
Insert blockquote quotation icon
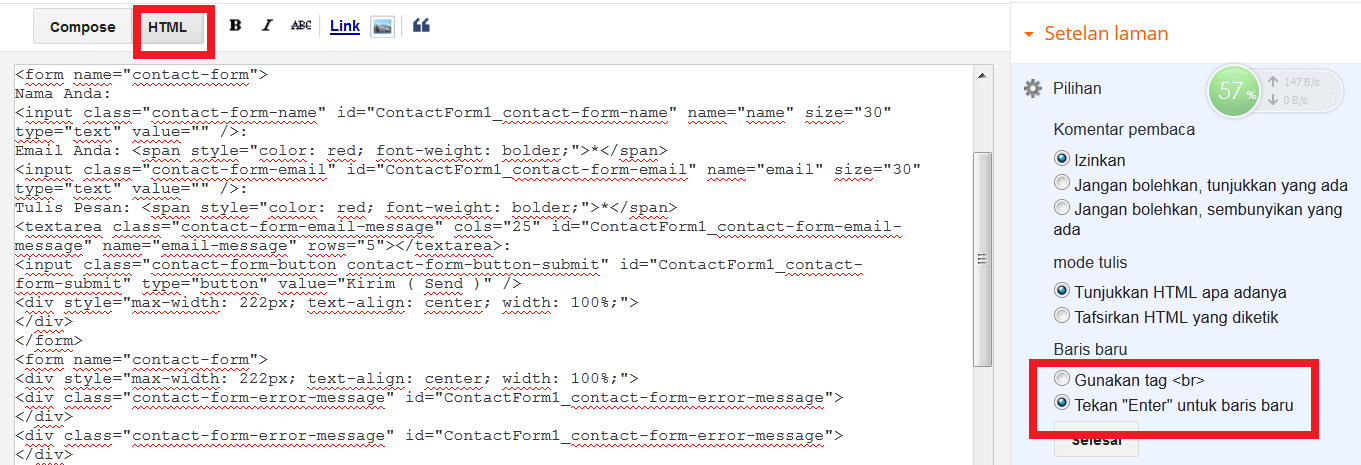coord(421,26)
